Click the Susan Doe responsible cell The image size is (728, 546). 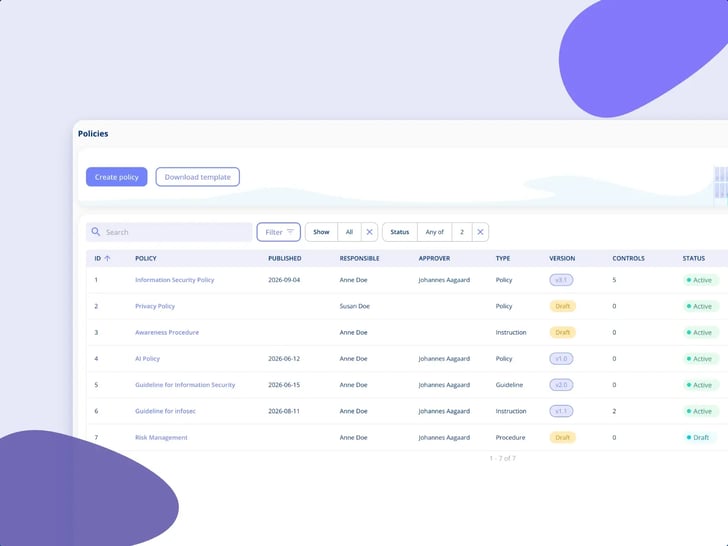pyautogui.click(x=355, y=306)
